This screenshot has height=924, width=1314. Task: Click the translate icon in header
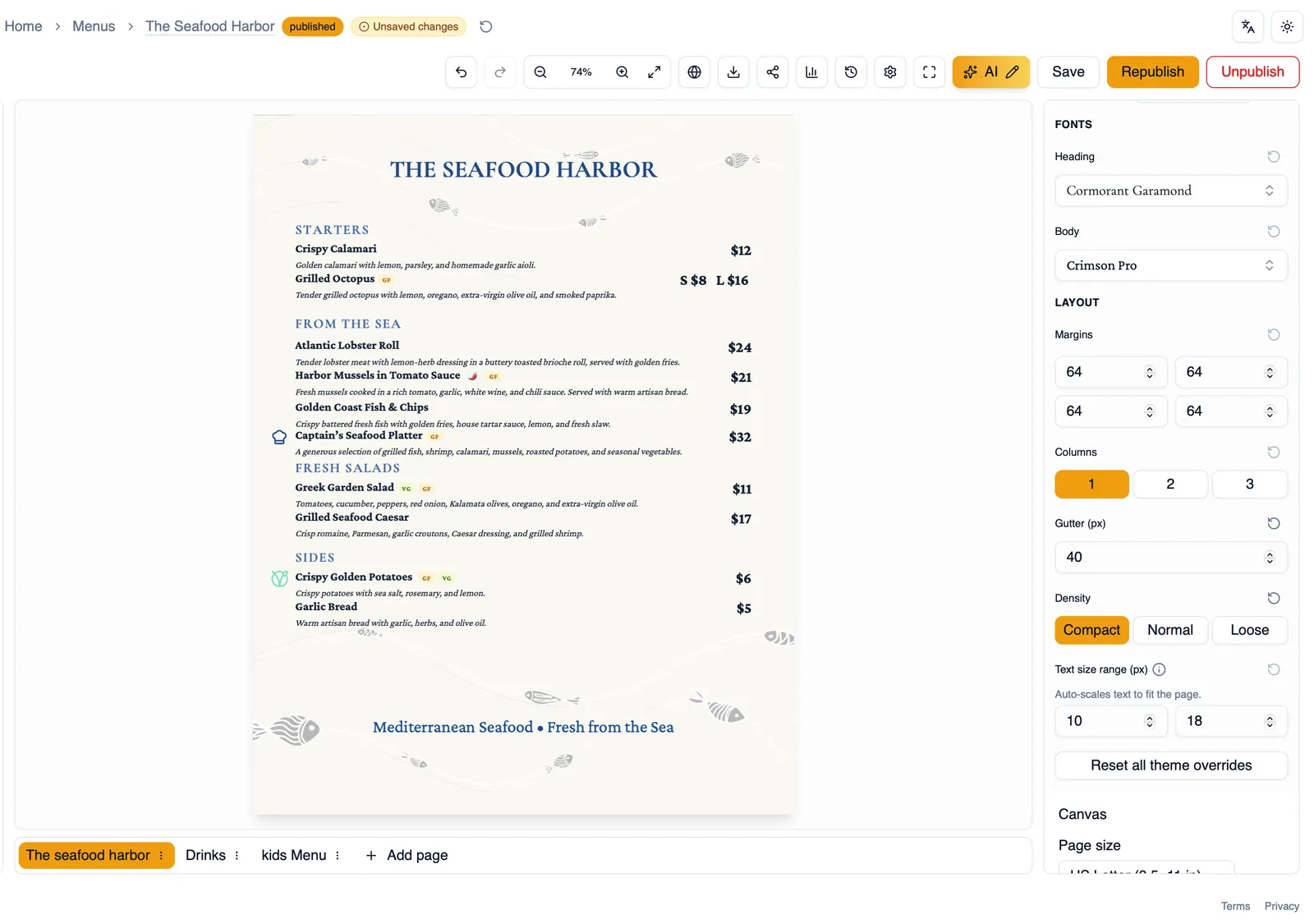click(x=1248, y=26)
